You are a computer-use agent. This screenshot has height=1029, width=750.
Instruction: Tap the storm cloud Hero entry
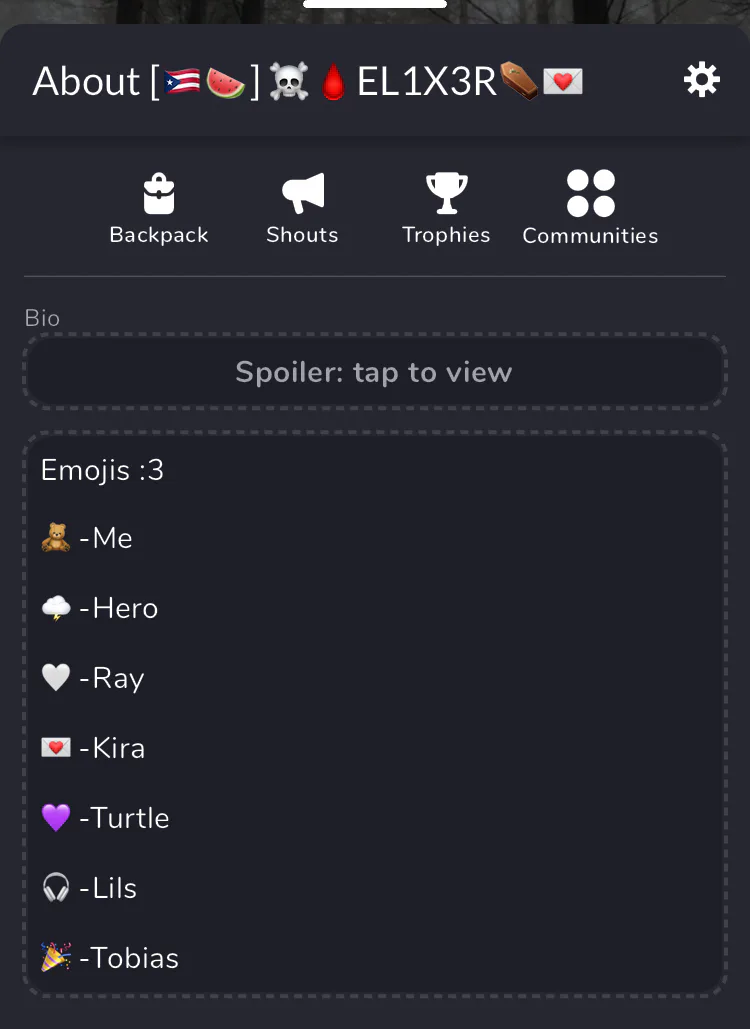(100, 608)
